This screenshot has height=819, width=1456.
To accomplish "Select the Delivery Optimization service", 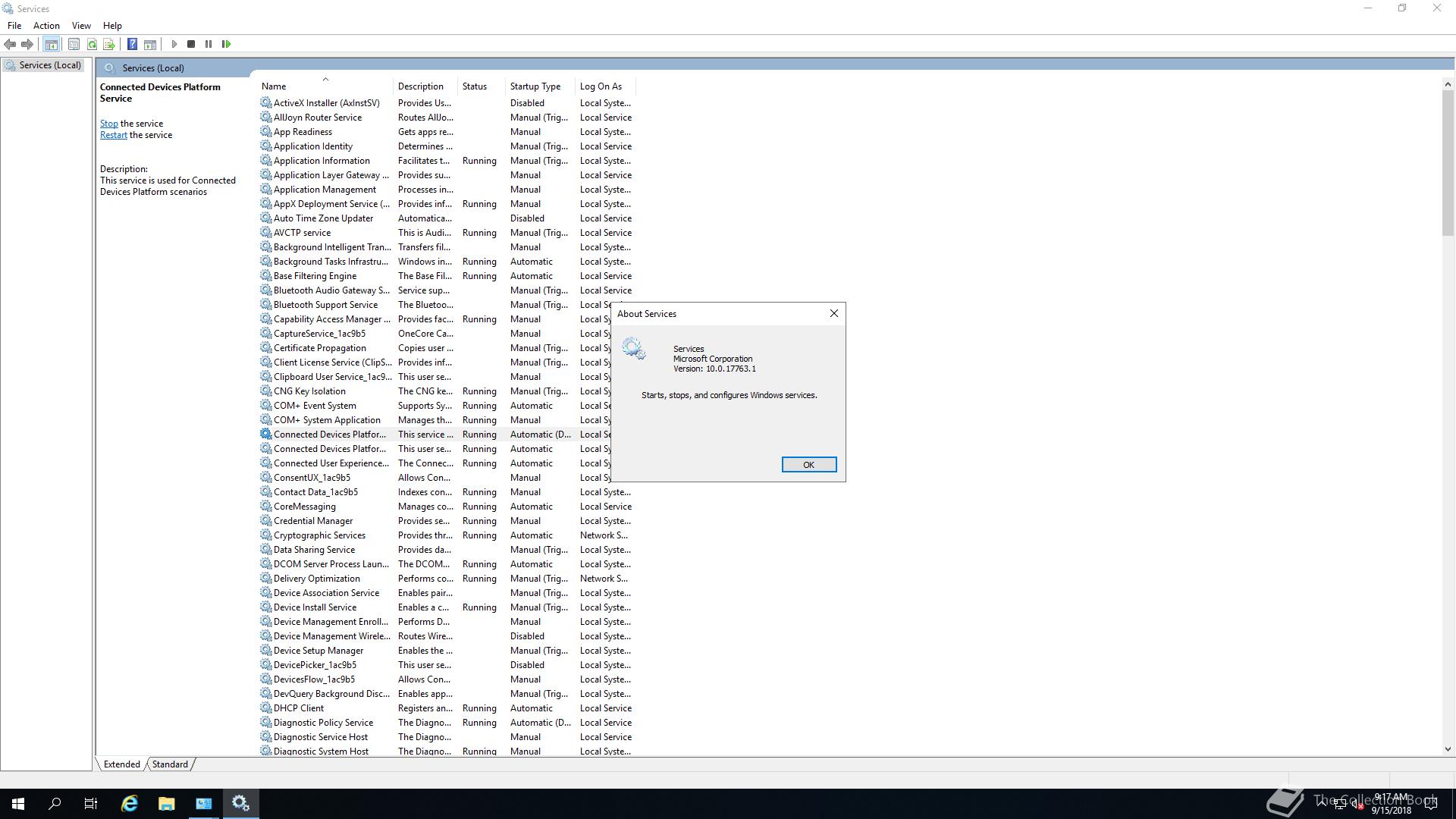I will [447, 579].
